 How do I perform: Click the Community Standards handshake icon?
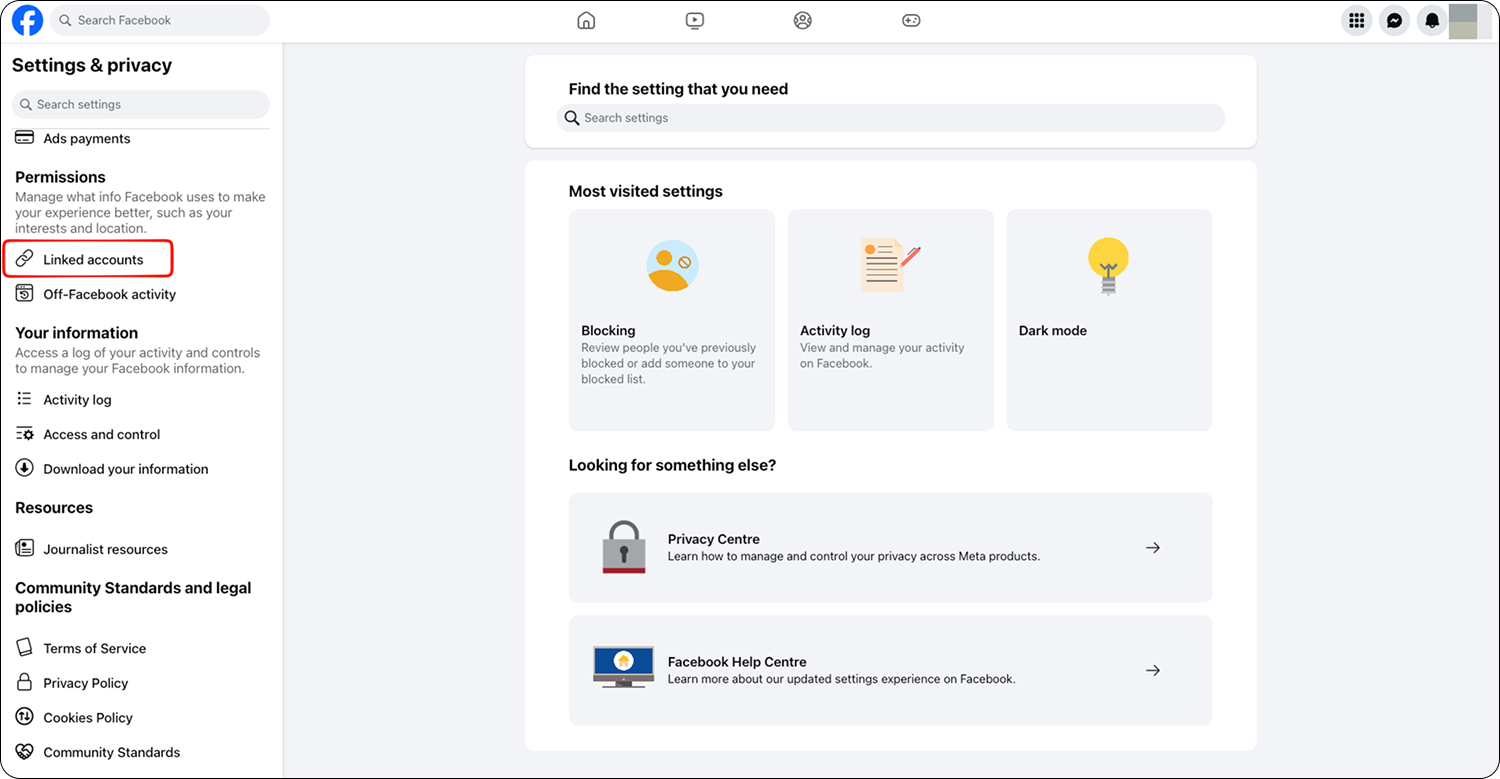point(25,752)
